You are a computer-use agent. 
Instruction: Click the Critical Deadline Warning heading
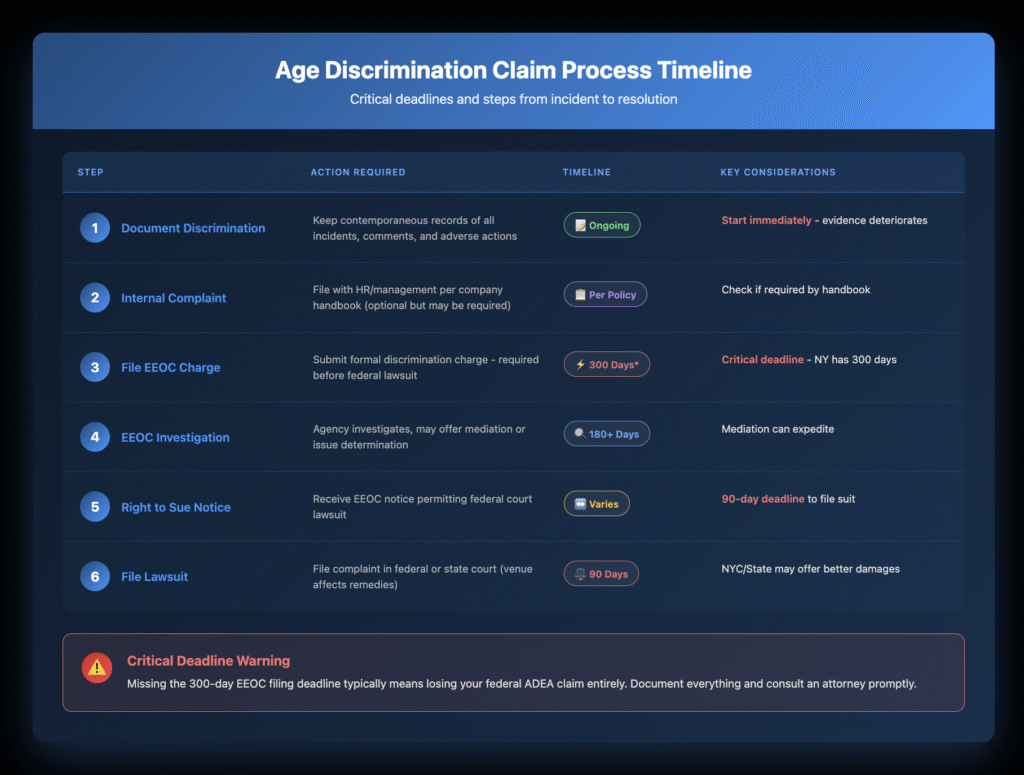(208, 661)
